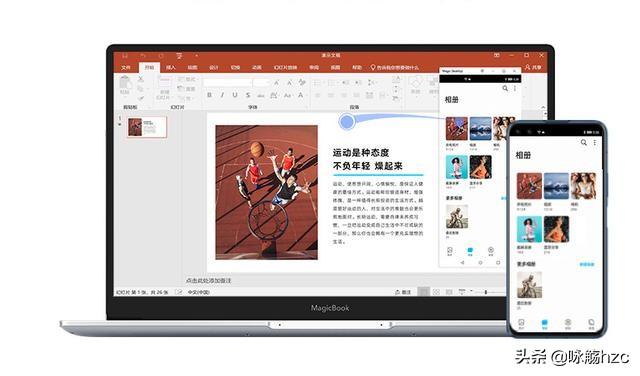Open the font size dropdown
Screen dimensions: 640x376
coord(261,83)
